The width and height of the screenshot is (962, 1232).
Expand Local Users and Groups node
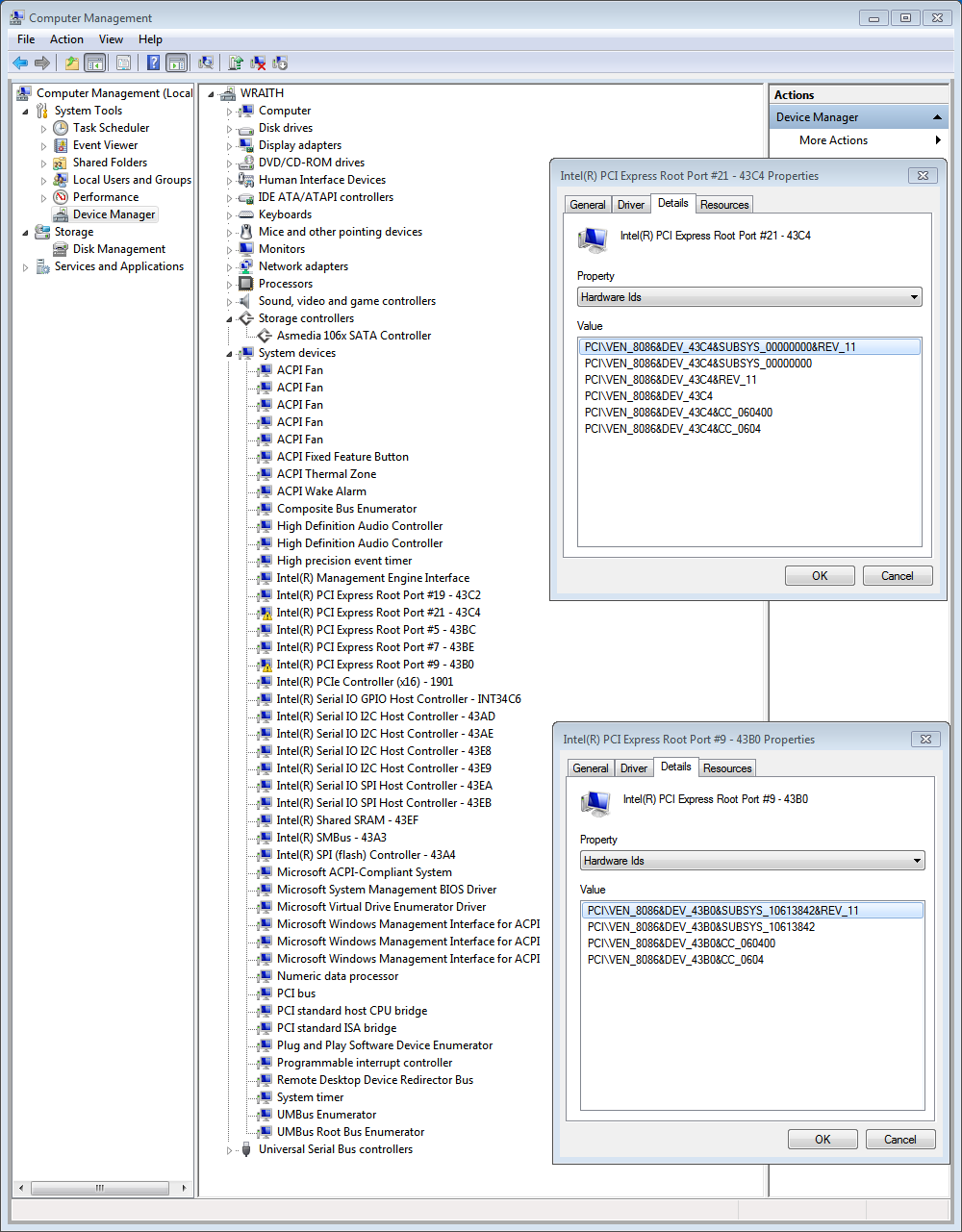click(x=43, y=180)
